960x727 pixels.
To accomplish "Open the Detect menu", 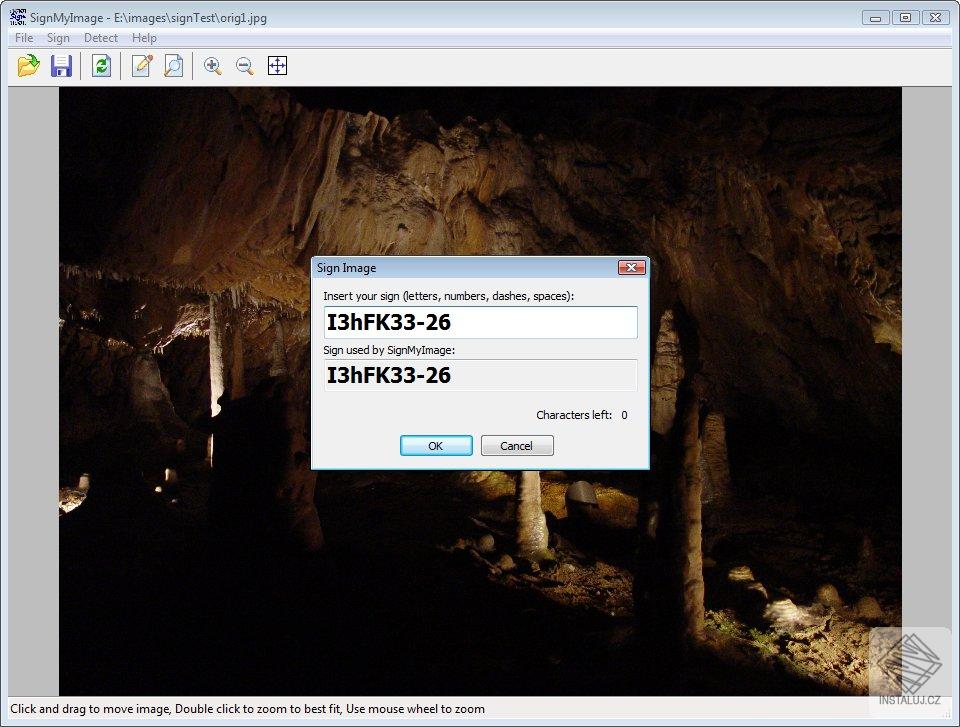I will pyautogui.click(x=101, y=38).
